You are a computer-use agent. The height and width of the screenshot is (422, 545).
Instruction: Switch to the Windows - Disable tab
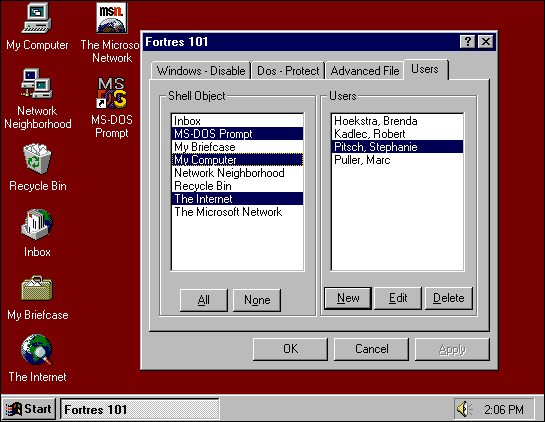tap(201, 71)
